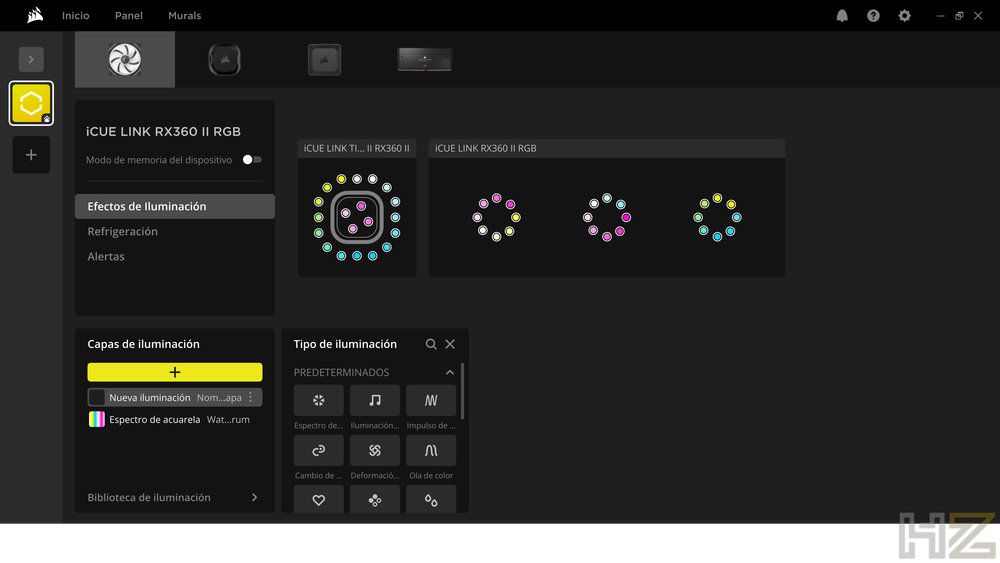Toggle Modo de memoria del dispositivo

pos(252,159)
